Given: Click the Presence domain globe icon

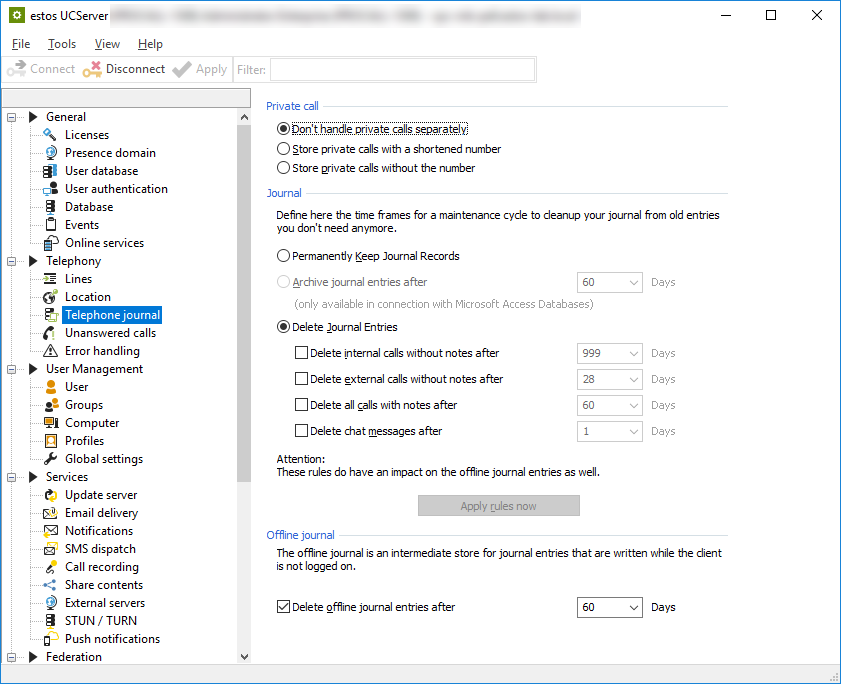Looking at the screenshot, I should (50, 153).
